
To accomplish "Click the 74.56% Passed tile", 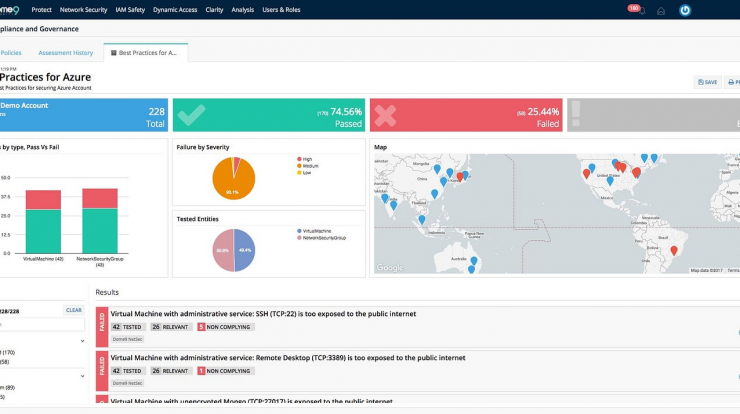I will (269, 115).
